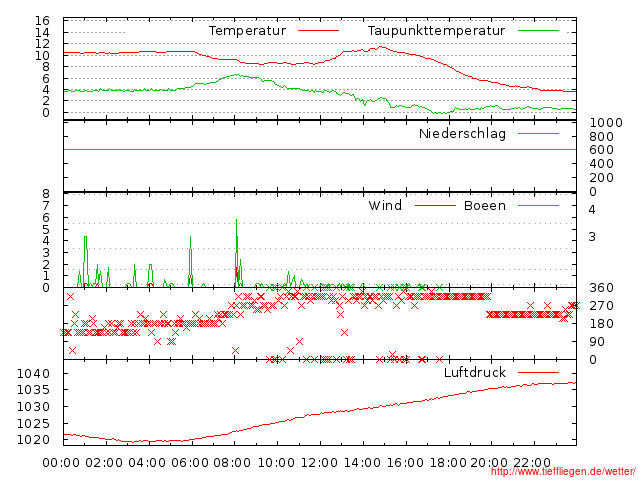Click the 08:00 time axis label

click(233, 462)
